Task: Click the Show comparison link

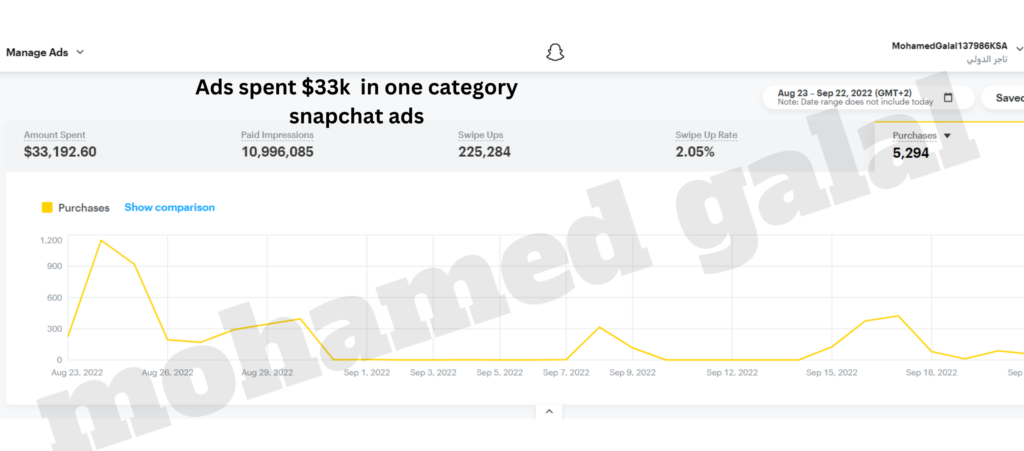Action: point(169,208)
